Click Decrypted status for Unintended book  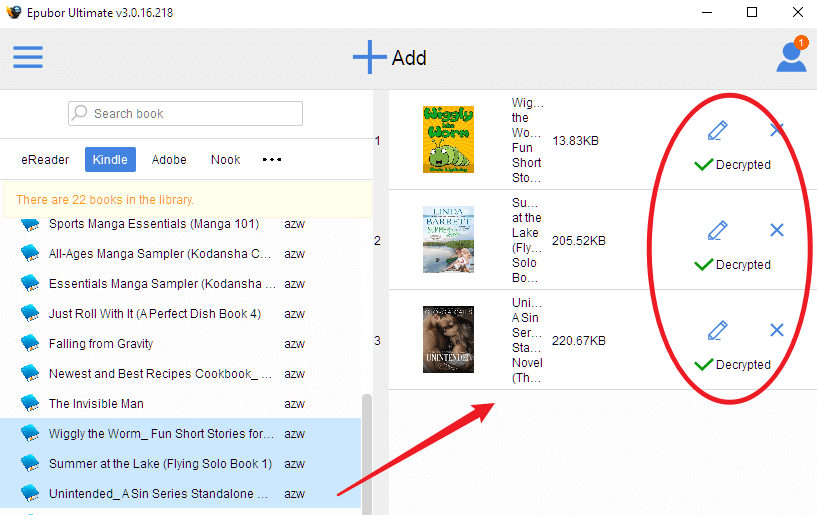733,365
